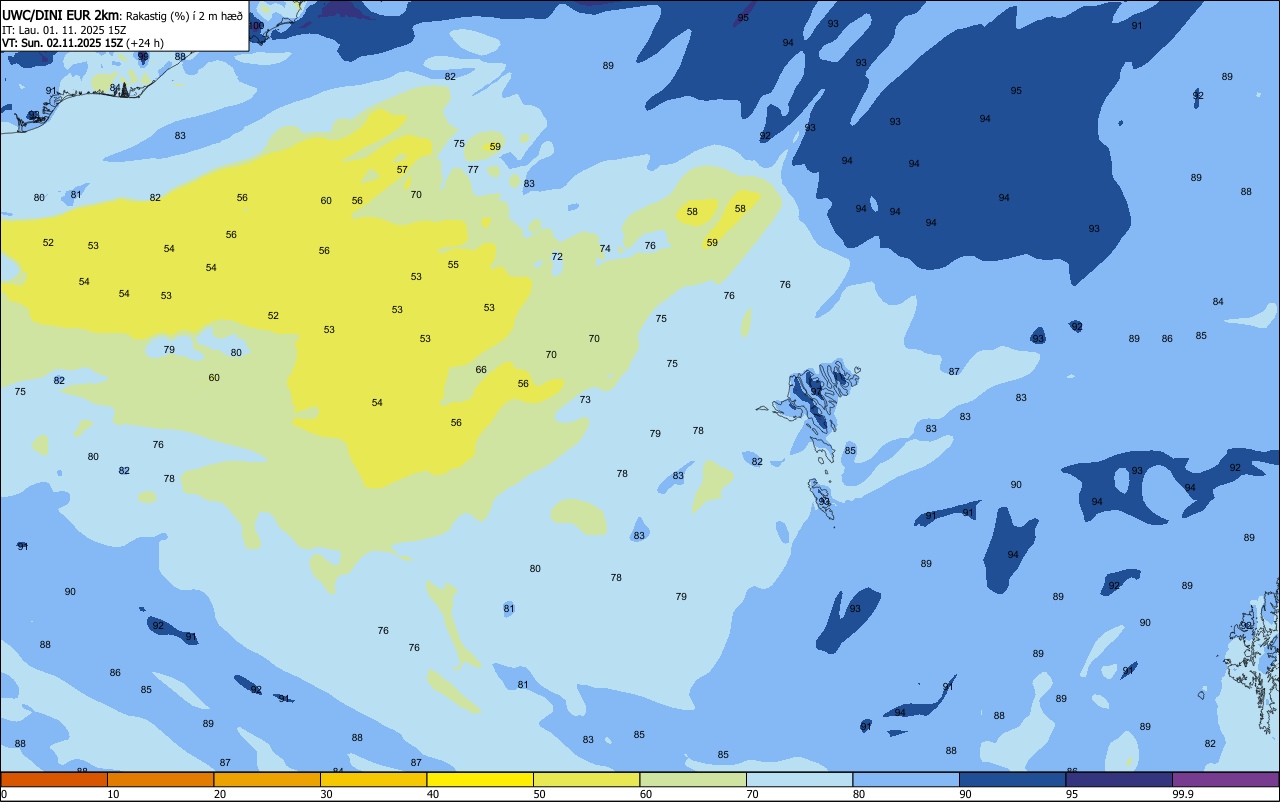The height and width of the screenshot is (802, 1280).
Task: Click the 30–40 amber legend segment
Action: tap(373, 779)
